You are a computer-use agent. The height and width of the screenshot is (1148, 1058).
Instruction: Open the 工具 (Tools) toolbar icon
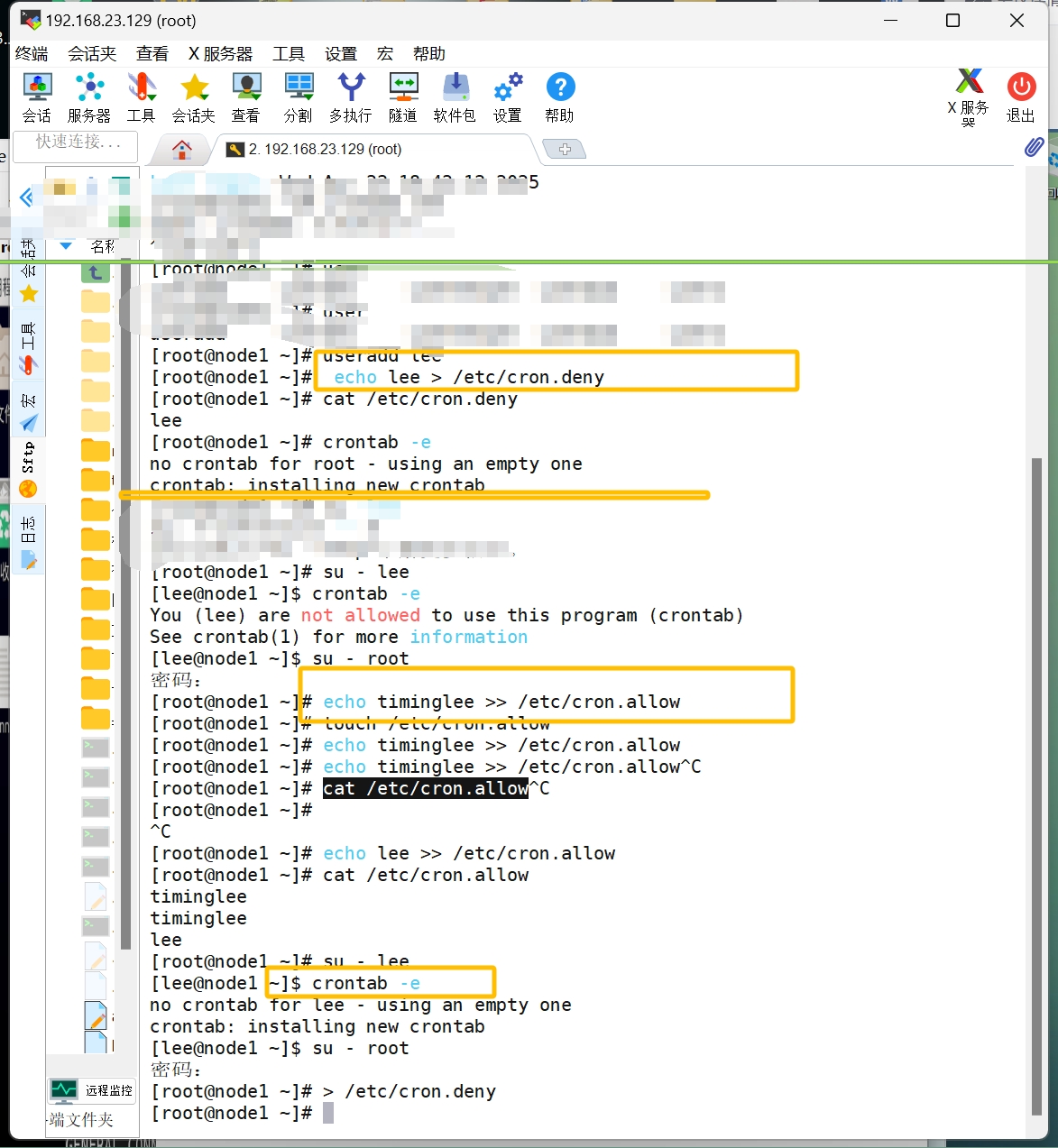[x=141, y=97]
